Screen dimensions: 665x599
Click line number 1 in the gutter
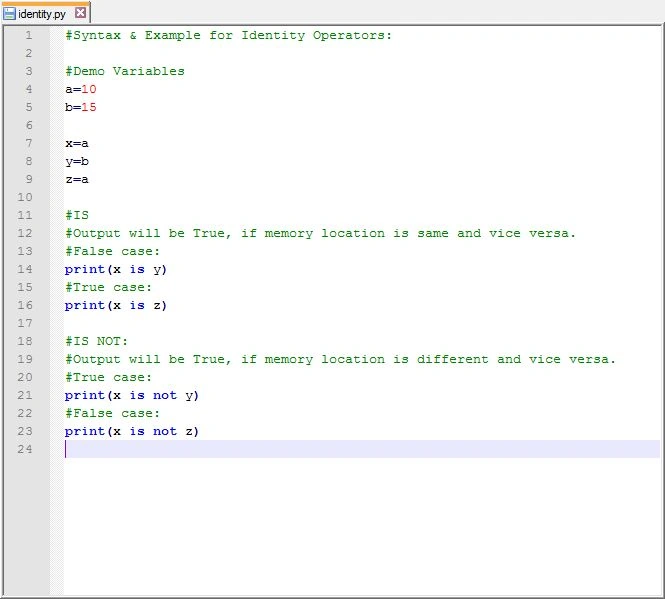(x=28, y=35)
